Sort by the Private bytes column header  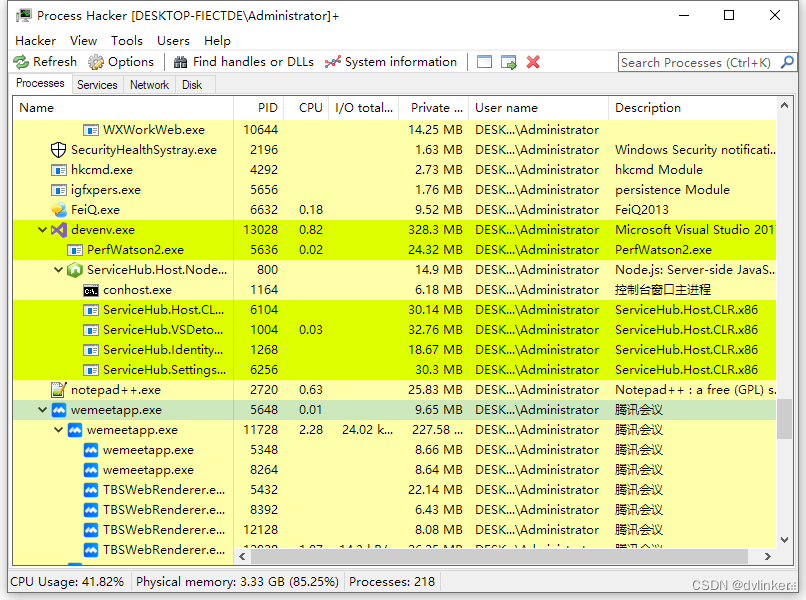point(434,108)
